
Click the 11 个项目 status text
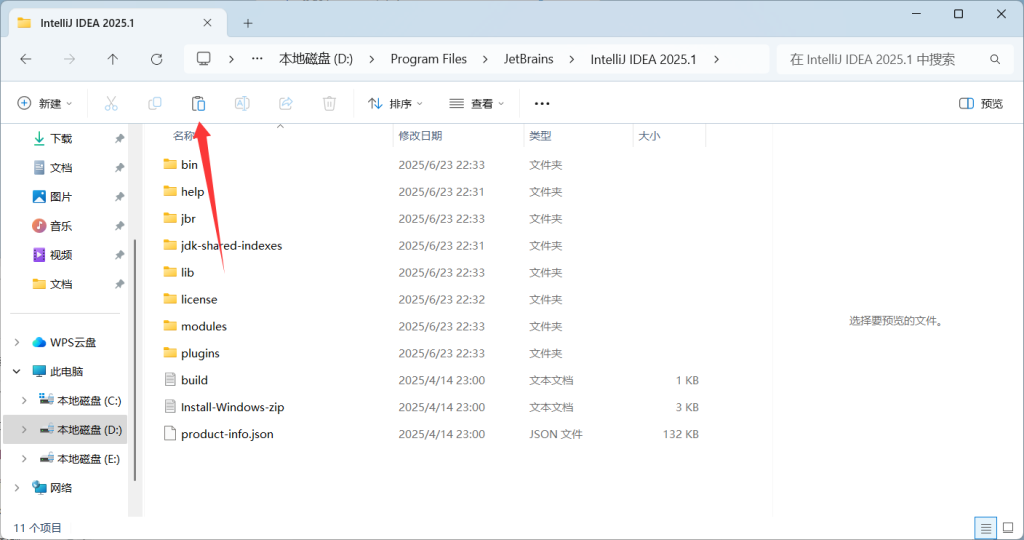coord(37,528)
